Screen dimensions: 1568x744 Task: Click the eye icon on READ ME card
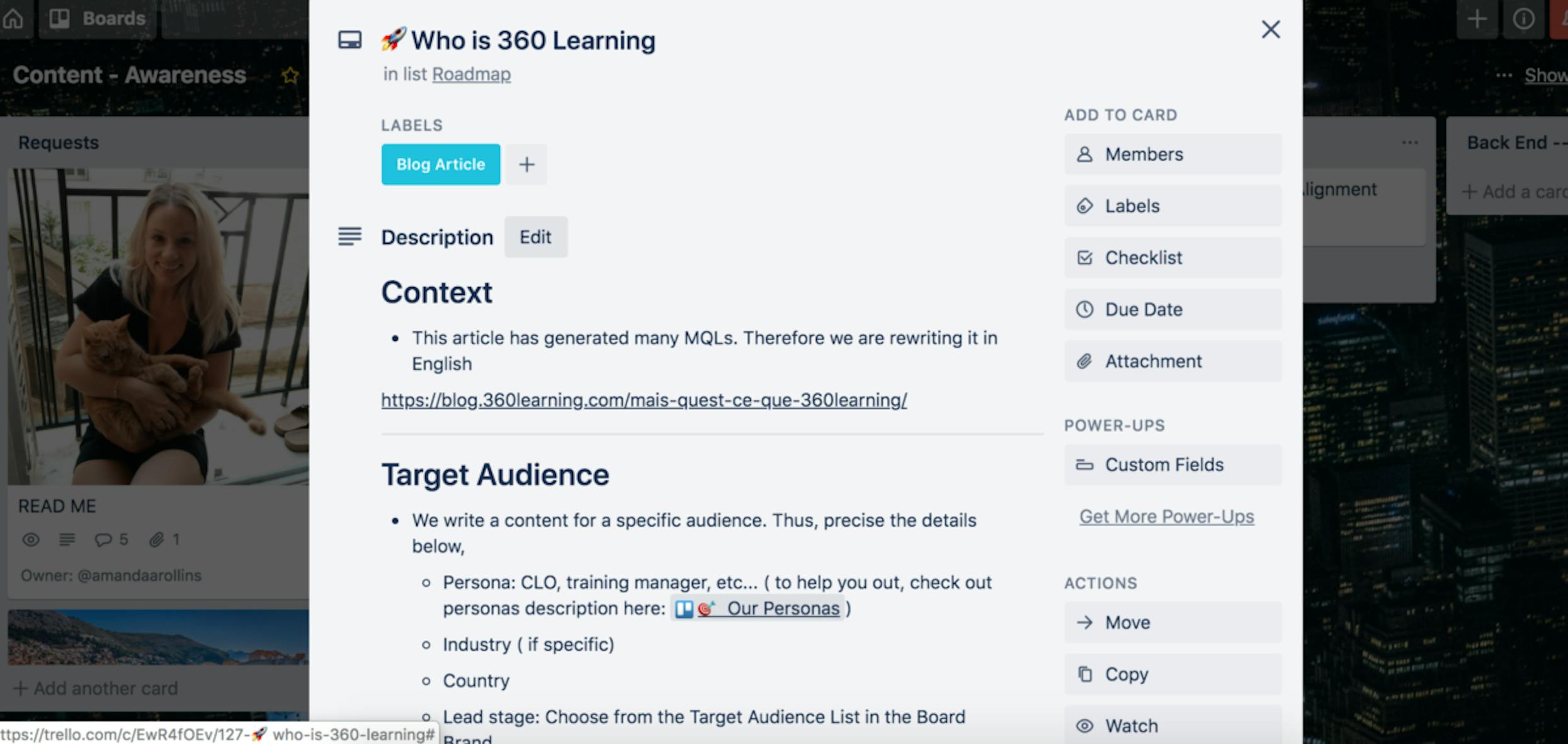pyautogui.click(x=31, y=540)
